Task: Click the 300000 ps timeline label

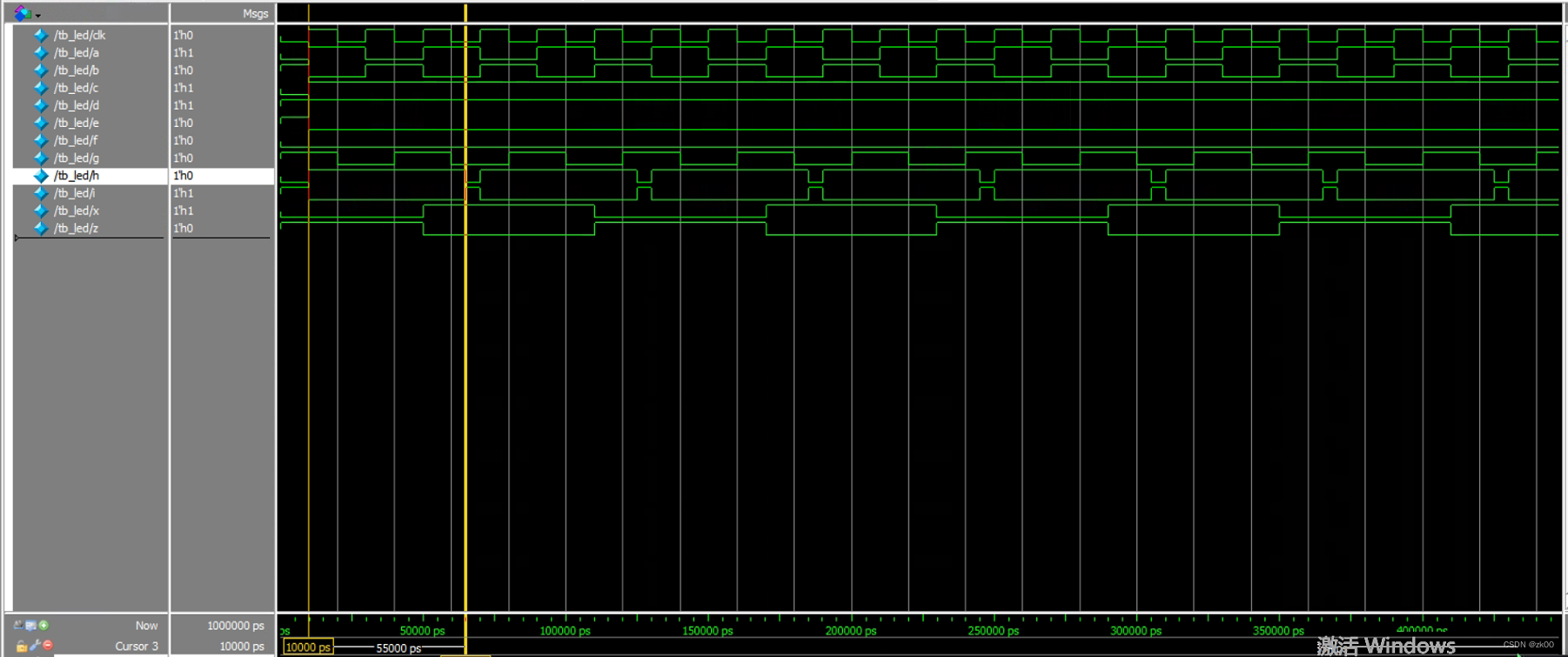Action: (1136, 631)
